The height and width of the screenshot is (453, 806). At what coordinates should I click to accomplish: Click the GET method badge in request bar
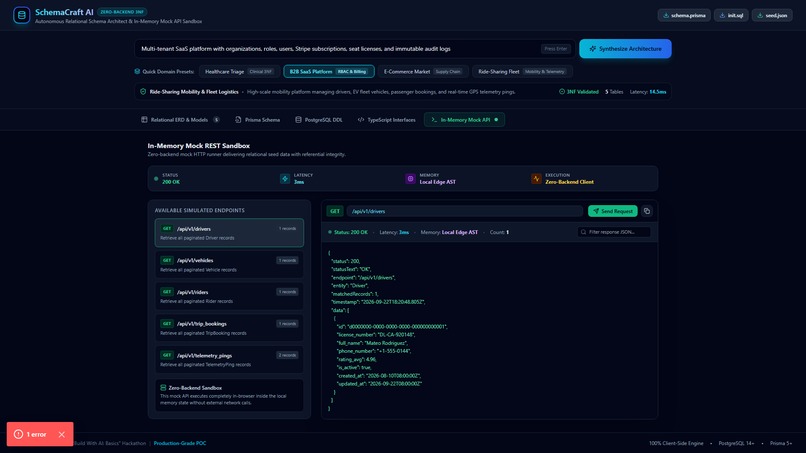pos(335,211)
